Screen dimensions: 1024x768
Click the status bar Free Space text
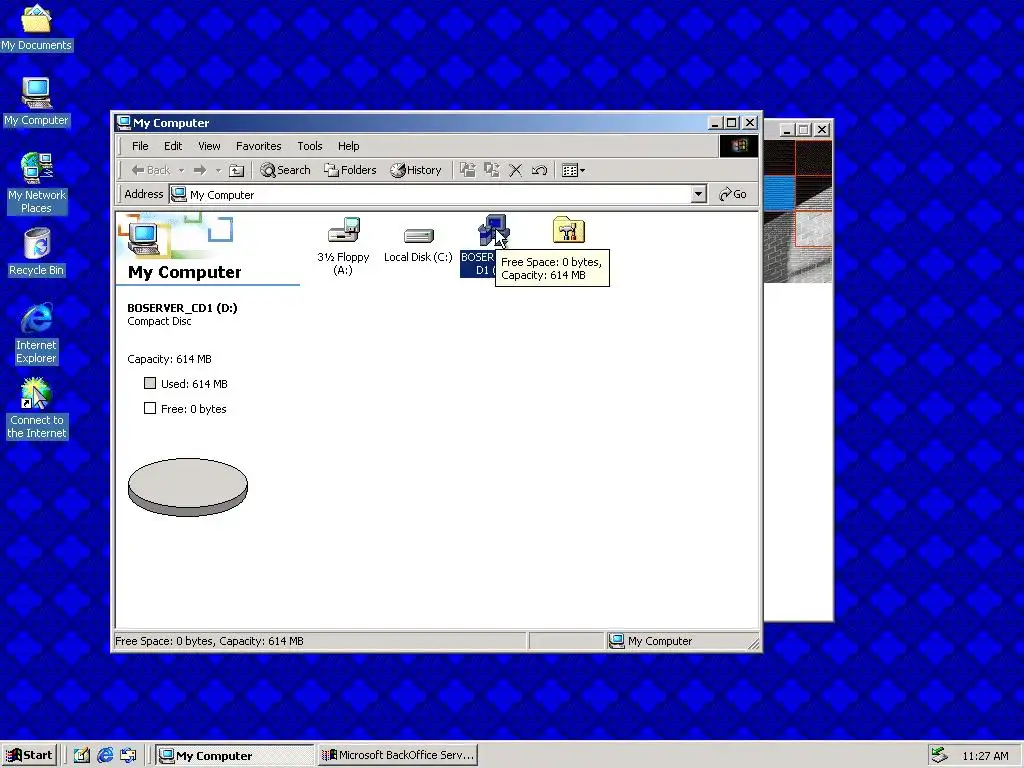(x=209, y=641)
